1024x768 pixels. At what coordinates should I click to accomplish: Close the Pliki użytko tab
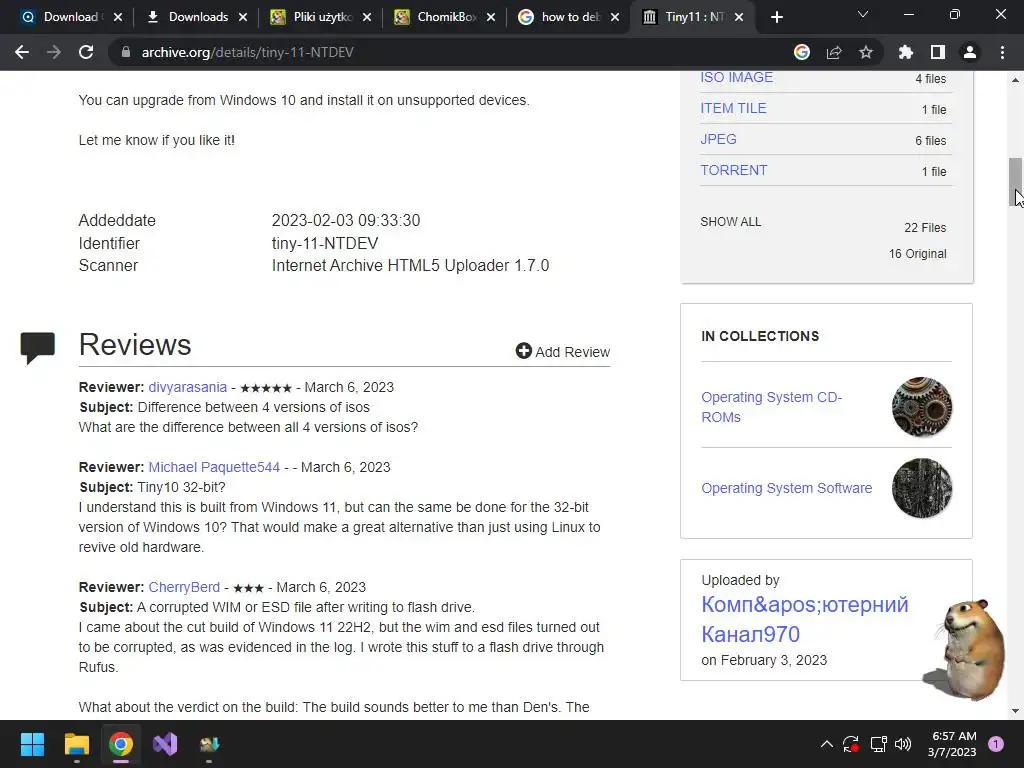367,17
